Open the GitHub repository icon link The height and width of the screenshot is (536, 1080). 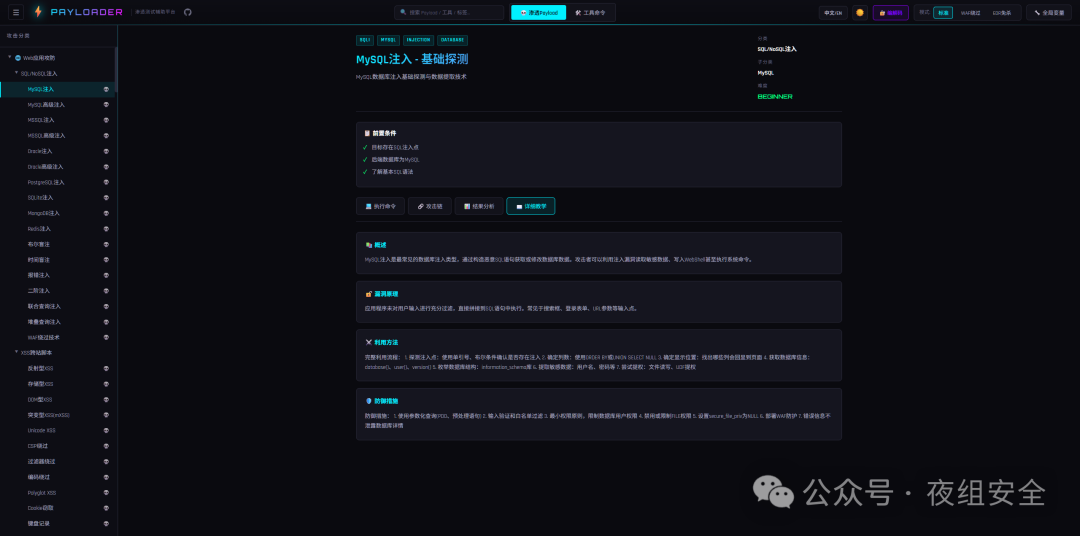pos(187,12)
